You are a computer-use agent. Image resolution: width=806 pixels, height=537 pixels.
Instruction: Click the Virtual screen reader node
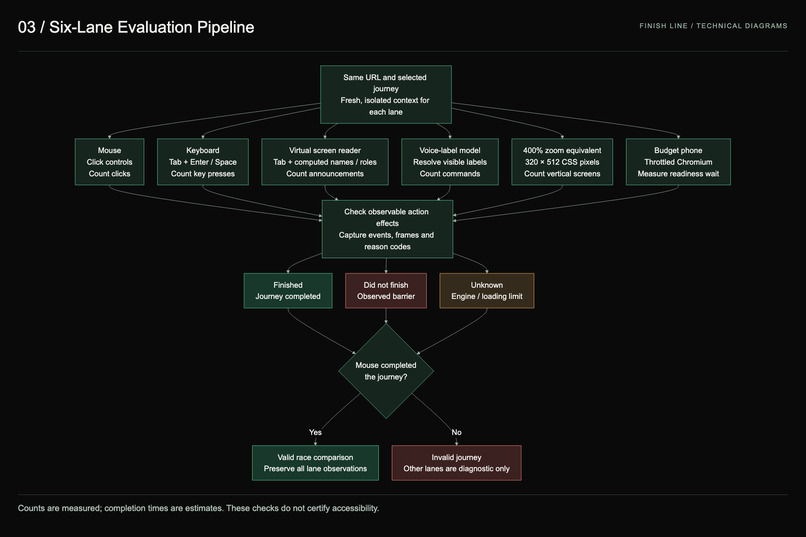pos(325,162)
